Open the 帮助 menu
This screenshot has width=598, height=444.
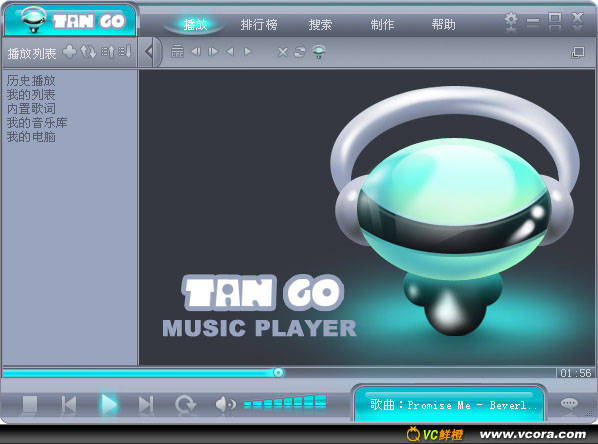pyautogui.click(x=444, y=25)
